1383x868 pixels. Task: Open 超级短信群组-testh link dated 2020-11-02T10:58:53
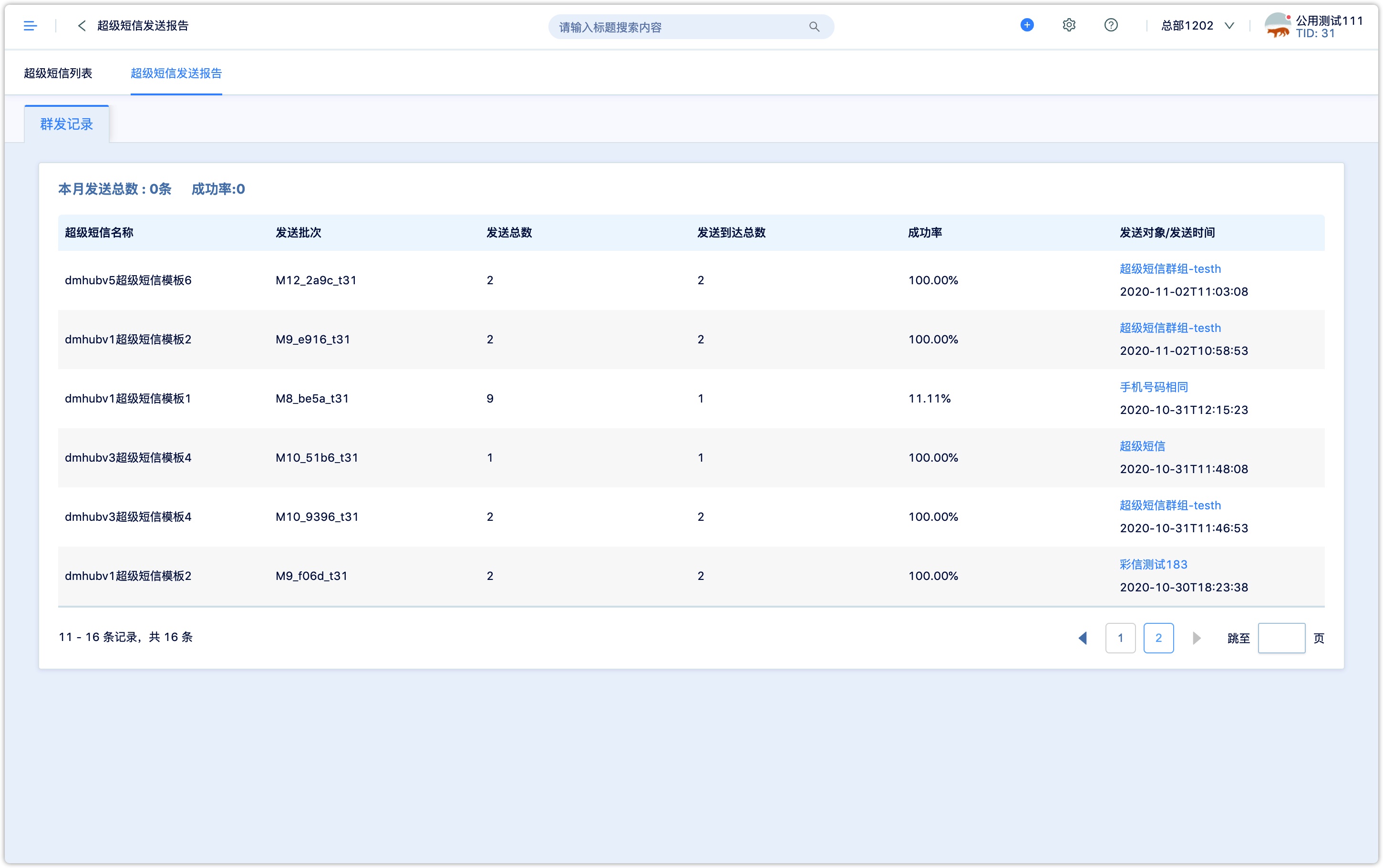1169,328
